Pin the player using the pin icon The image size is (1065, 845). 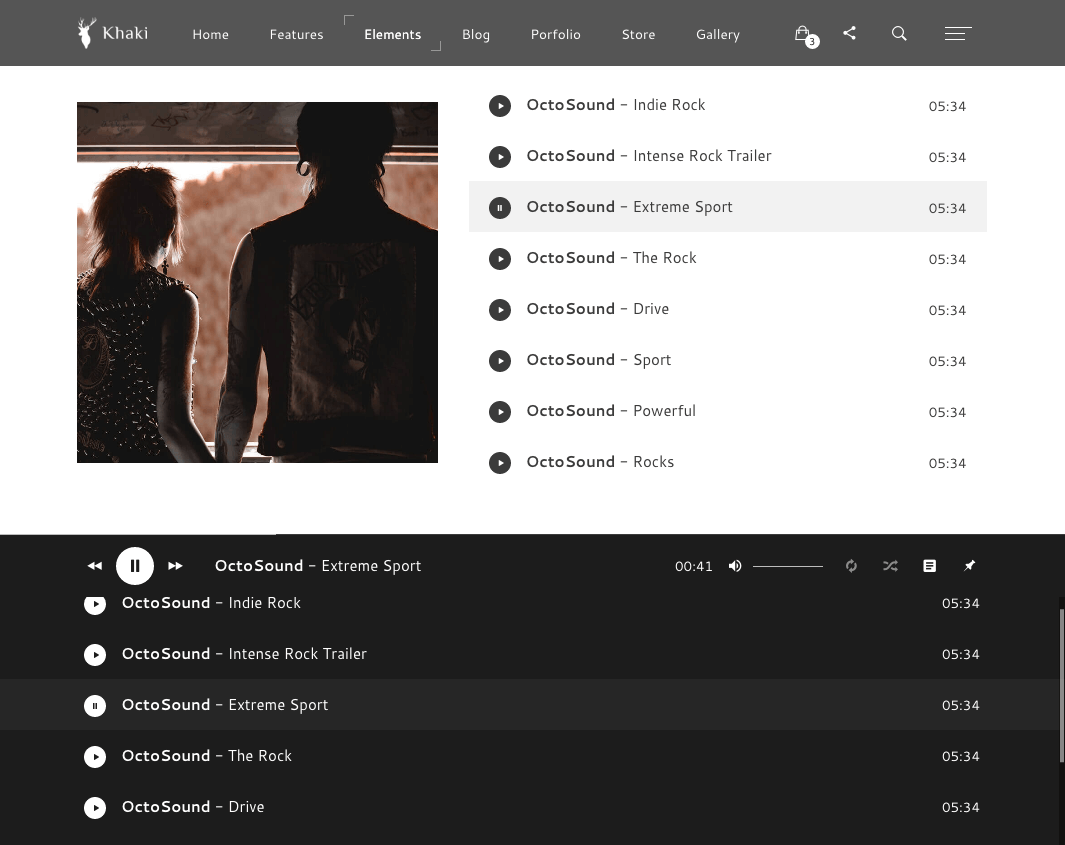pyautogui.click(x=969, y=566)
